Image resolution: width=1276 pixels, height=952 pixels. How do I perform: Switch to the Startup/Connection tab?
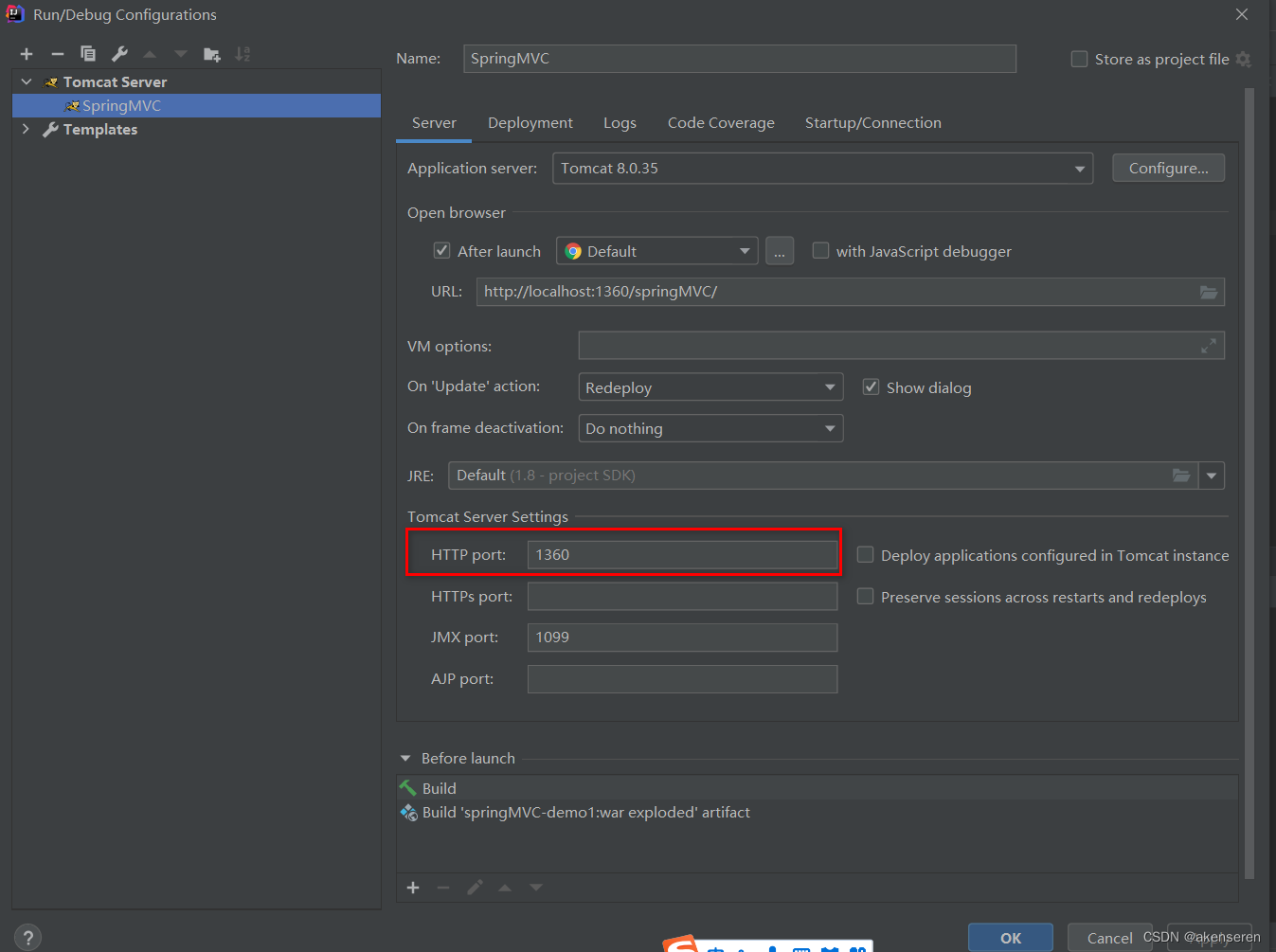(x=873, y=123)
